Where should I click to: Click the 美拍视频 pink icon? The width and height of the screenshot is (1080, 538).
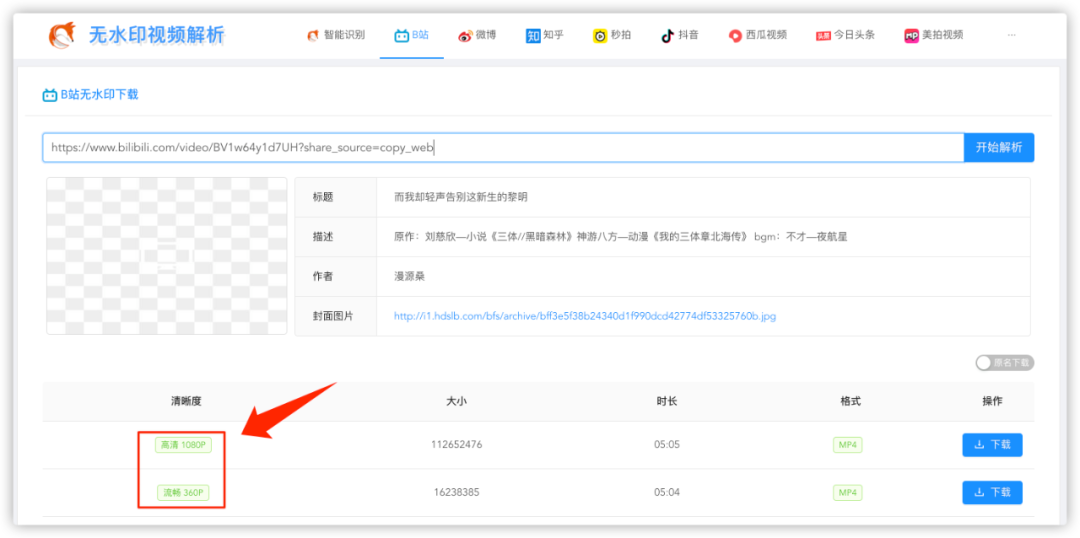(911, 35)
